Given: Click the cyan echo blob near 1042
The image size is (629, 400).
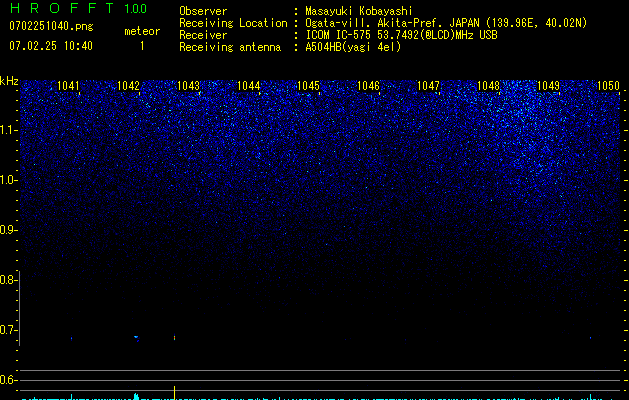Looking at the screenshot, I should (136, 338).
